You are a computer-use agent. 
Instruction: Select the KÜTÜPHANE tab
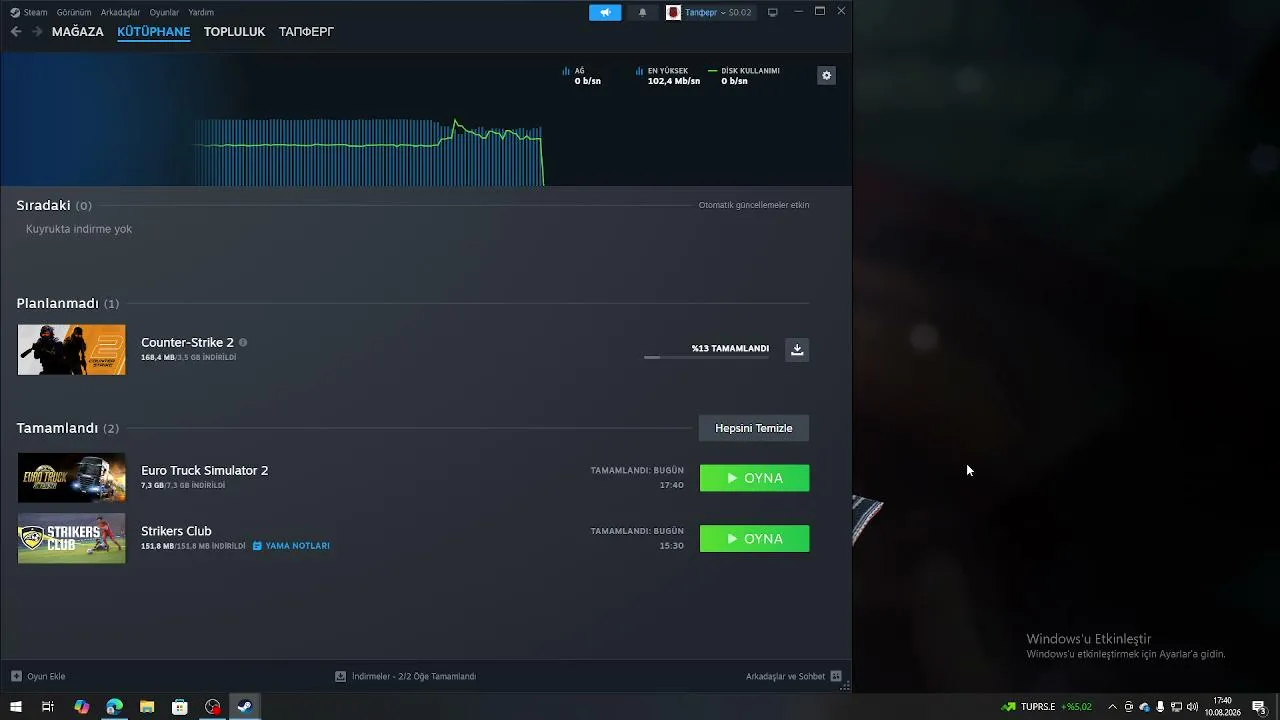coord(154,32)
